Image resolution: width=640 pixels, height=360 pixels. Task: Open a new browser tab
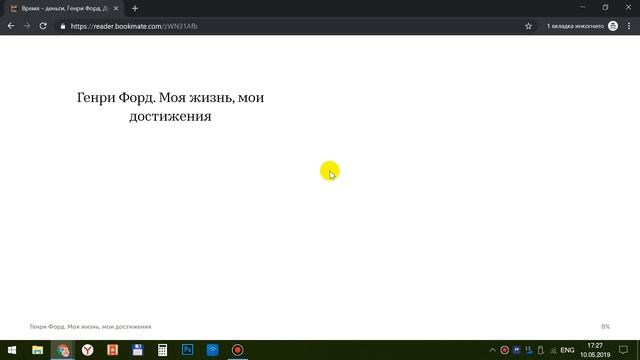click(x=135, y=9)
